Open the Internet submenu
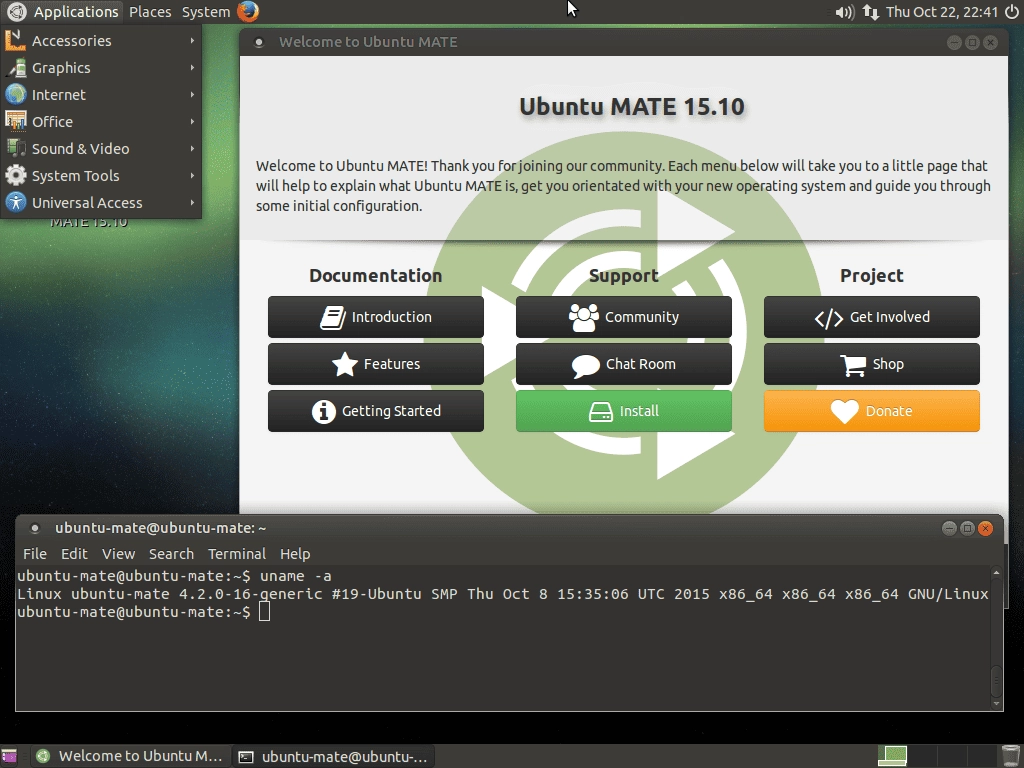The height and width of the screenshot is (768, 1024). coord(101,95)
